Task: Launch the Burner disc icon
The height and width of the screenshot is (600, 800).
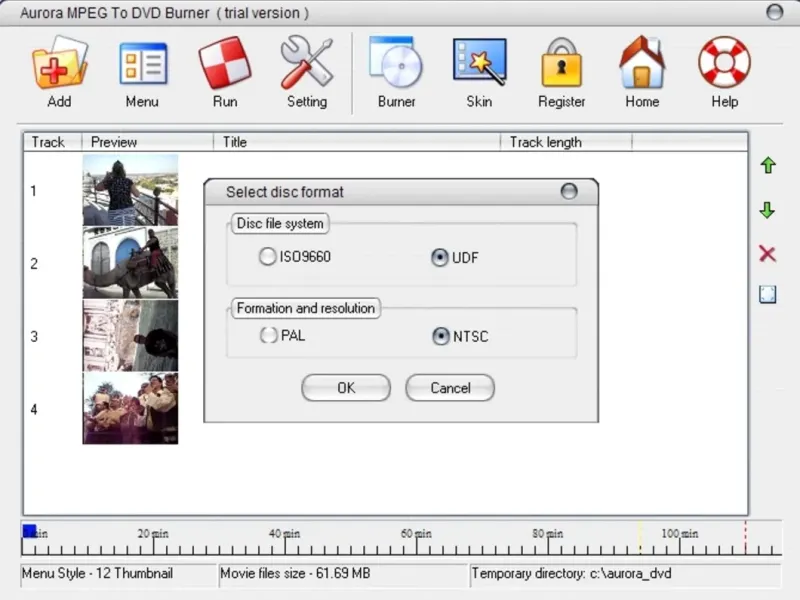Action: tap(396, 62)
